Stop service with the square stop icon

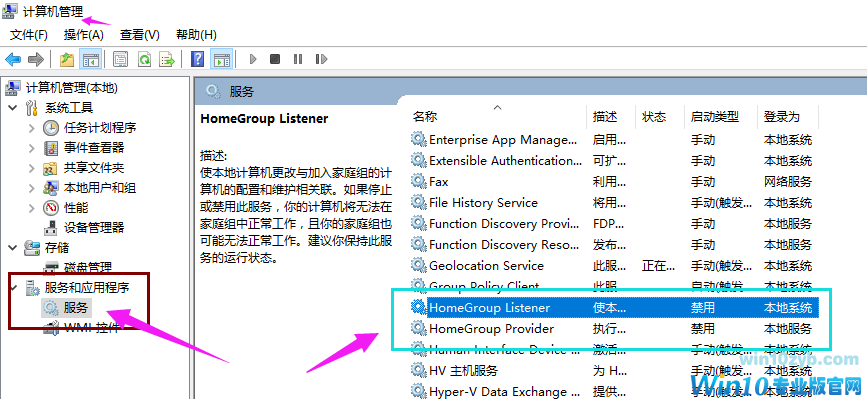coord(275,59)
